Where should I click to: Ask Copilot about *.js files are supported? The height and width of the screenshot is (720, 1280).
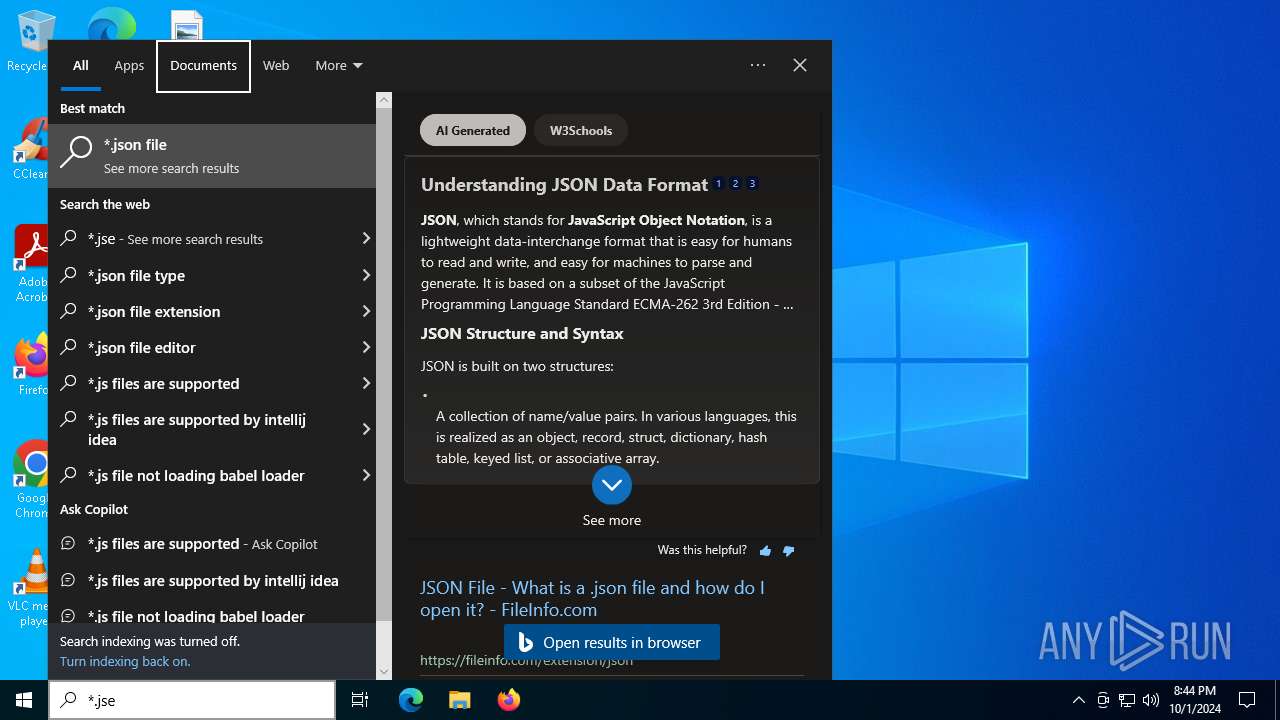click(212, 544)
